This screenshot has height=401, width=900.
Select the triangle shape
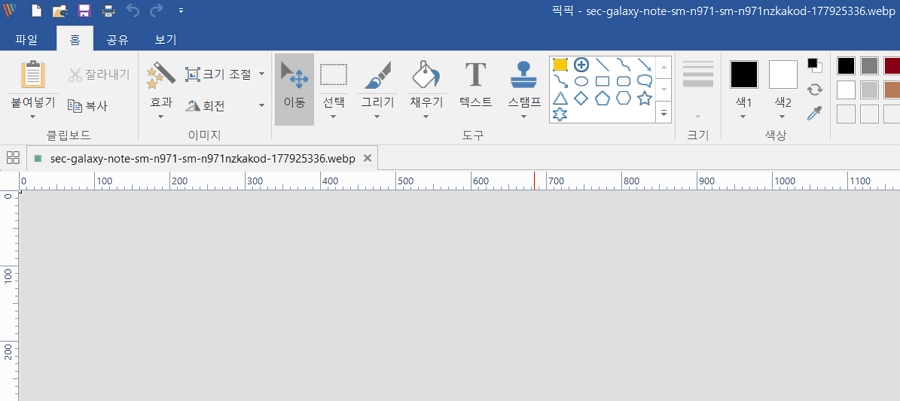[560, 98]
